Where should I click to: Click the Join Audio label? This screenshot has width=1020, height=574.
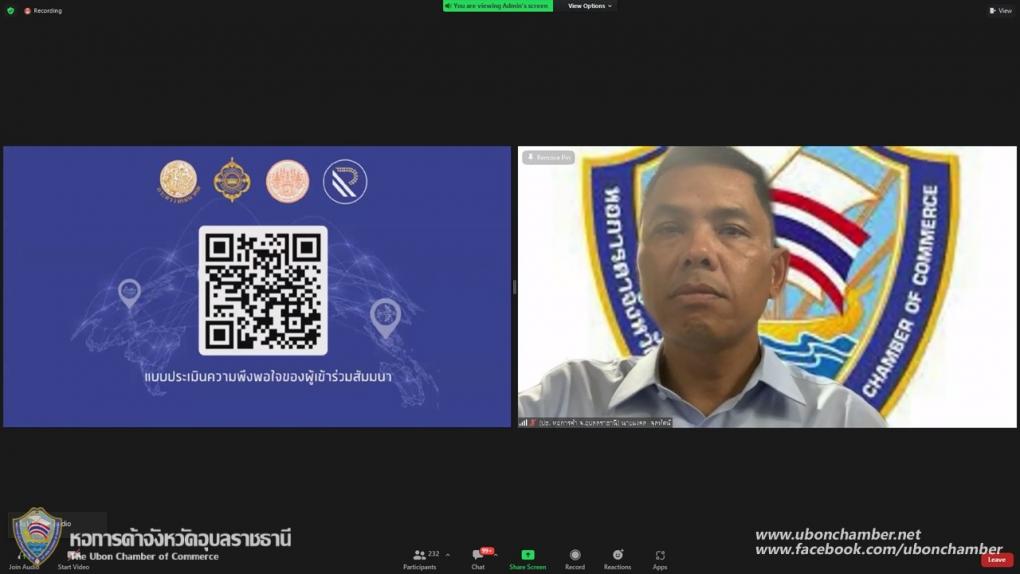pyautogui.click(x=23, y=567)
